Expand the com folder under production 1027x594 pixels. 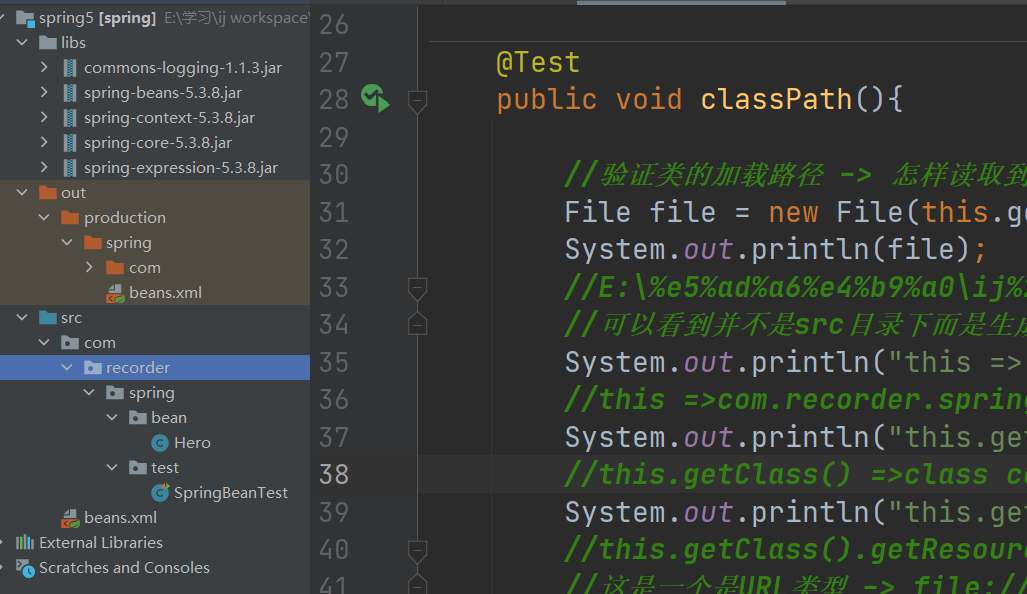89,268
